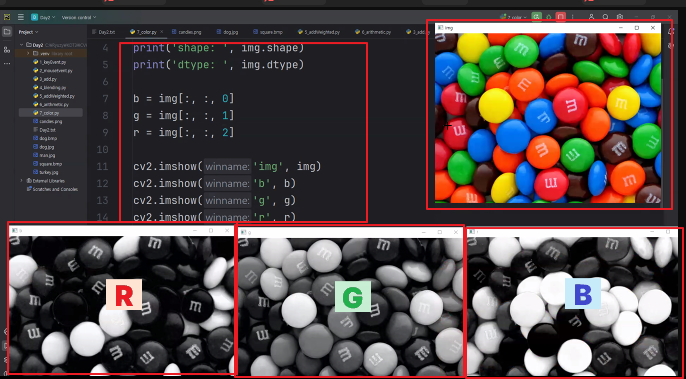
Task: Minimize the 'b' channel window
Action: point(195,231)
